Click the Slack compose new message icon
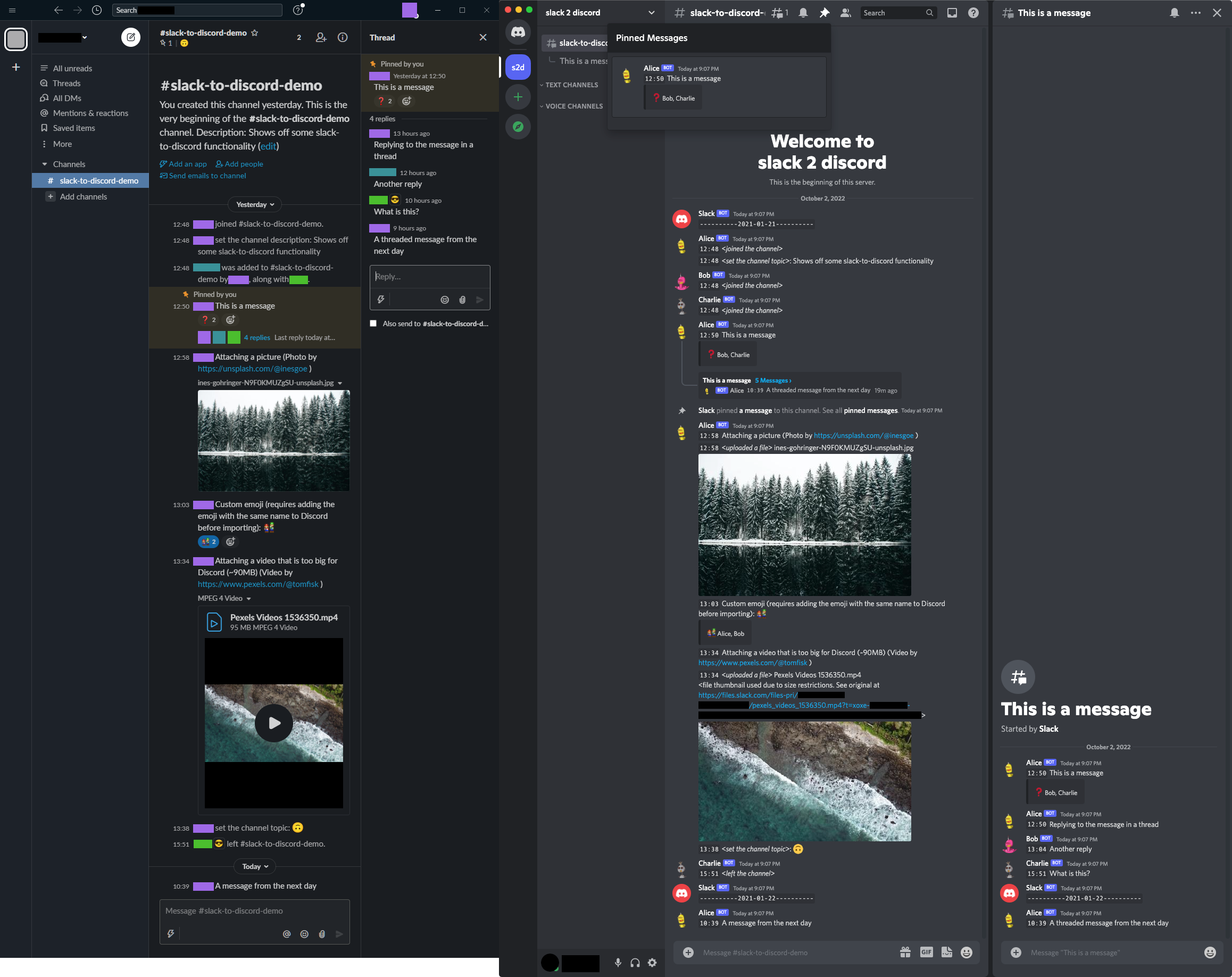The height and width of the screenshot is (977, 1232). coord(131,37)
